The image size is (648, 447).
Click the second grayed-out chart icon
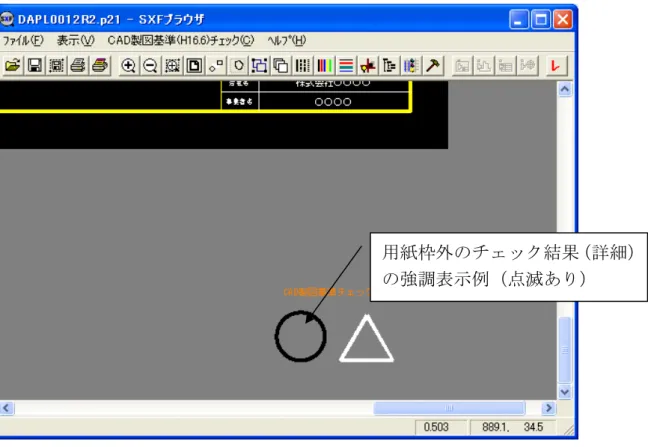[x=484, y=65]
